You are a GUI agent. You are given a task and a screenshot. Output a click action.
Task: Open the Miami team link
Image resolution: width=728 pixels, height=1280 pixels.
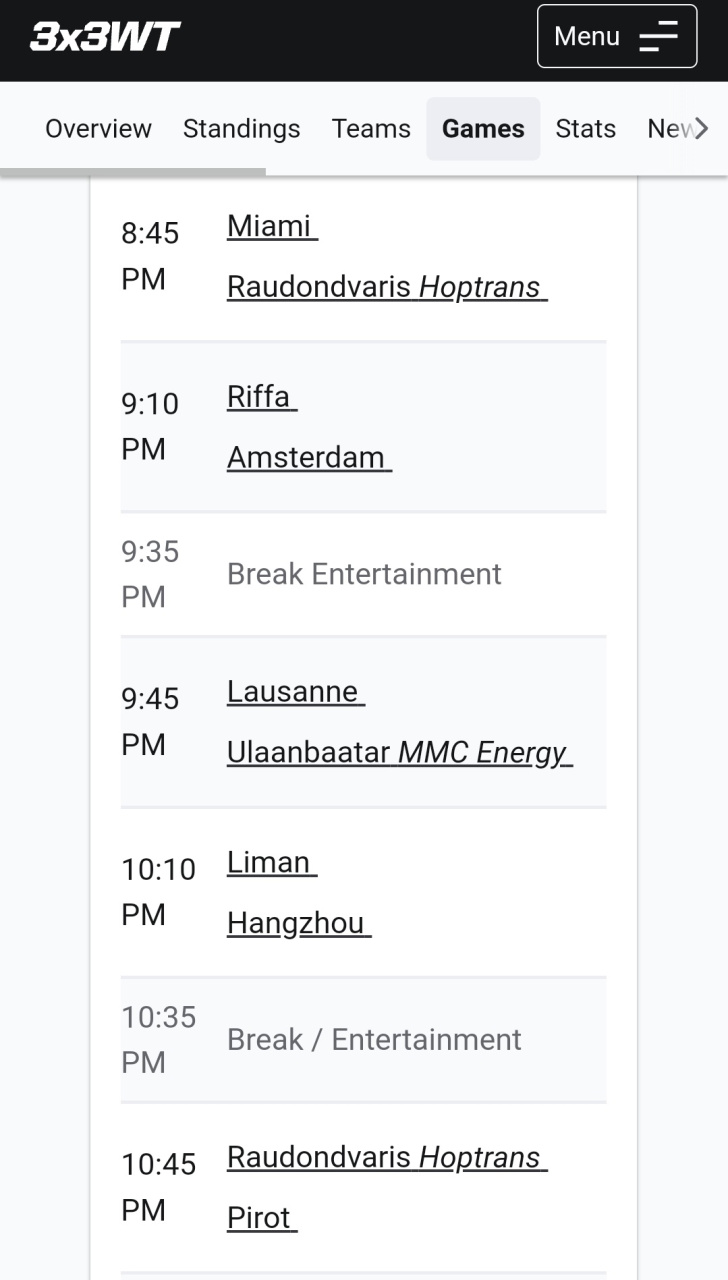tap(270, 226)
